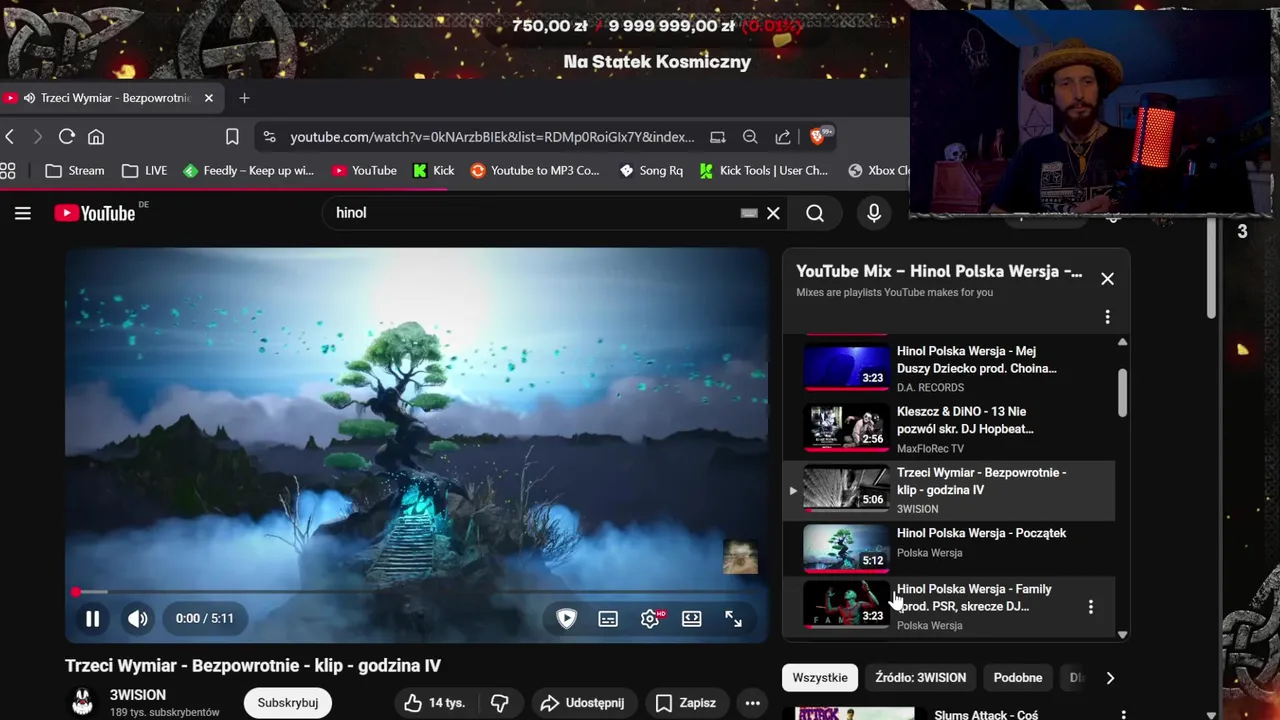Click the youtube.com address bar URL
The height and width of the screenshot is (720, 1280).
(x=492, y=137)
